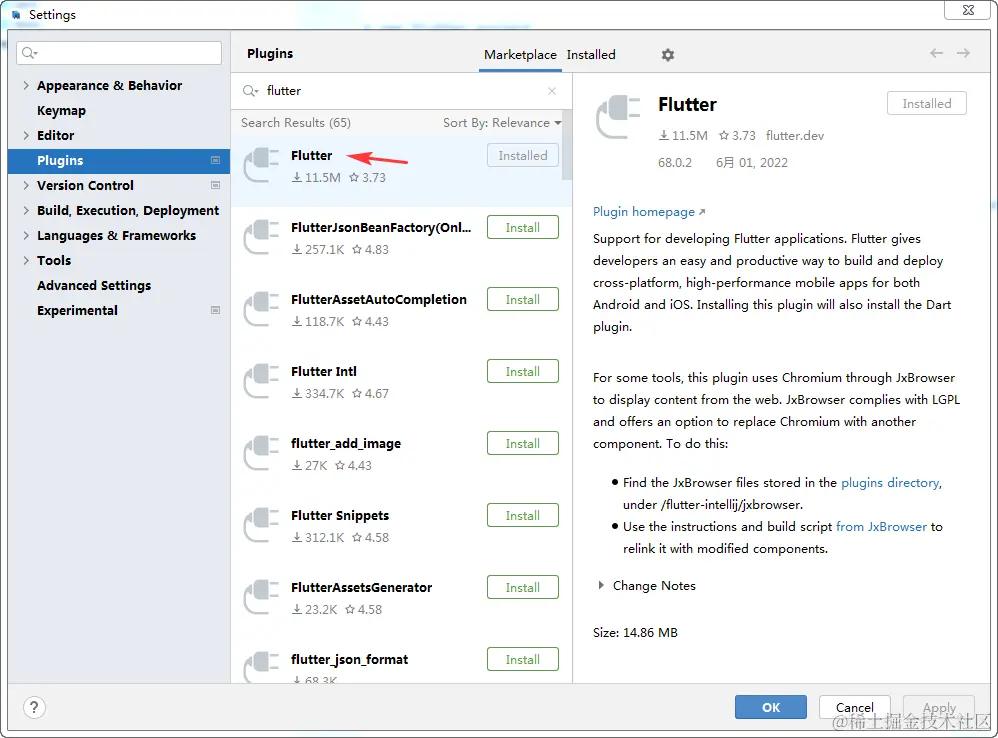Click the project-level marker beside Version Control
Image resolution: width=998 pixels, height=738 pixels.
(215, 185)
